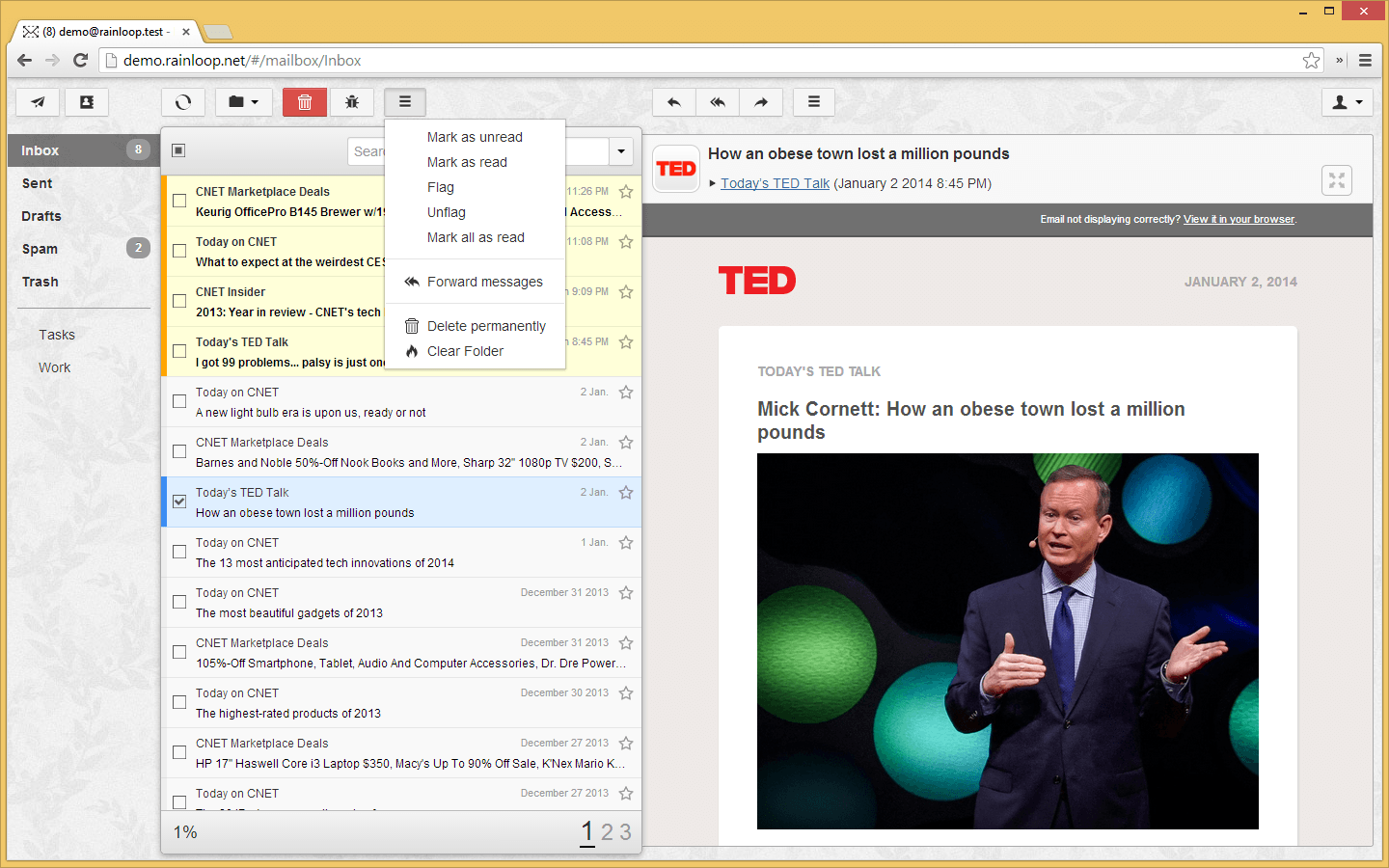Open message view's More options menu

(x=814, y=102)
